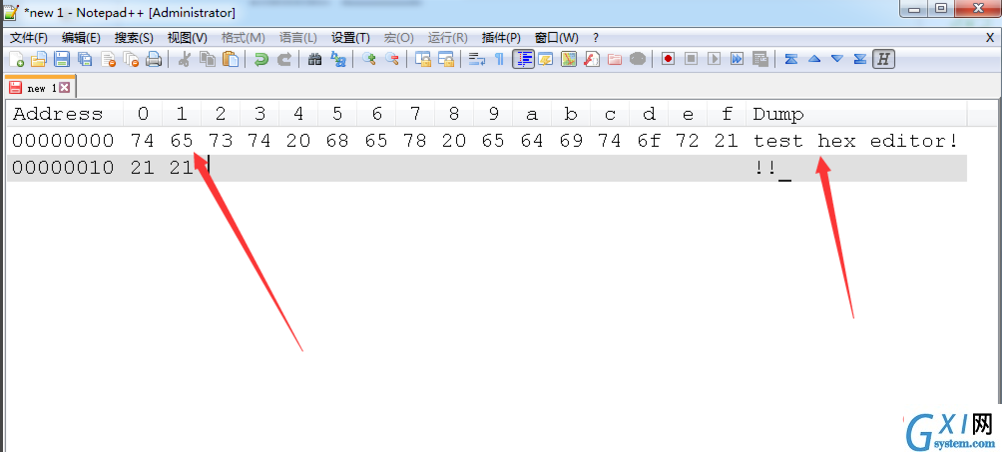Click hex byte 68
Screen dimensions: 1002x452
coord(337,141)
